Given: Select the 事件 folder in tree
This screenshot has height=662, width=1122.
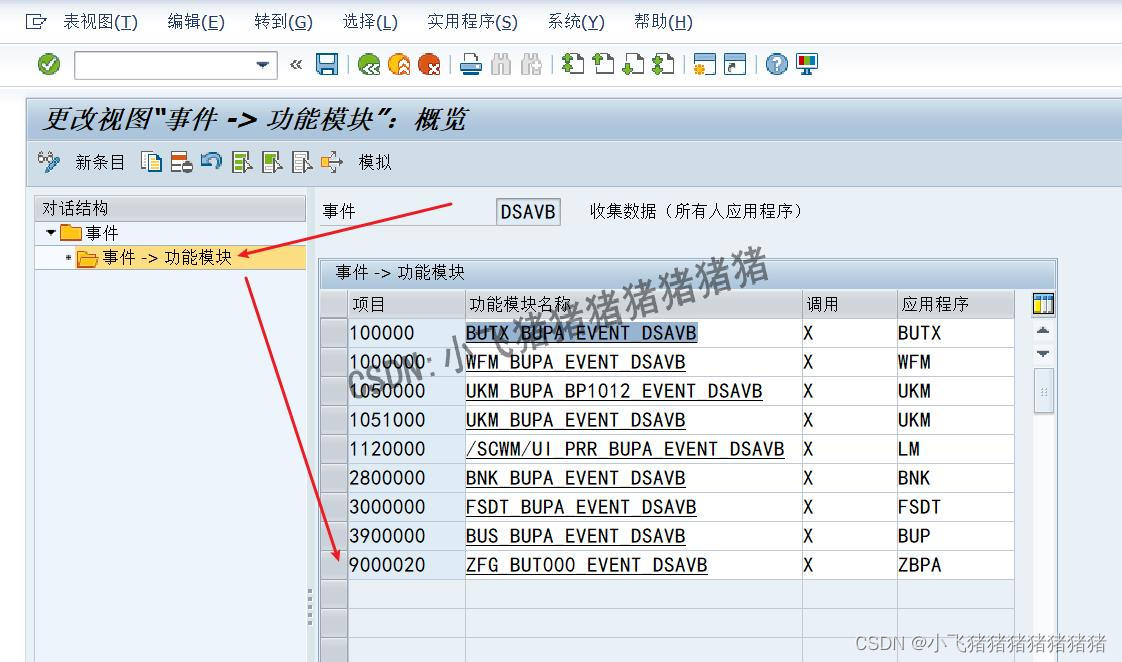Looking at the screenshot, I should pos(89,233).
